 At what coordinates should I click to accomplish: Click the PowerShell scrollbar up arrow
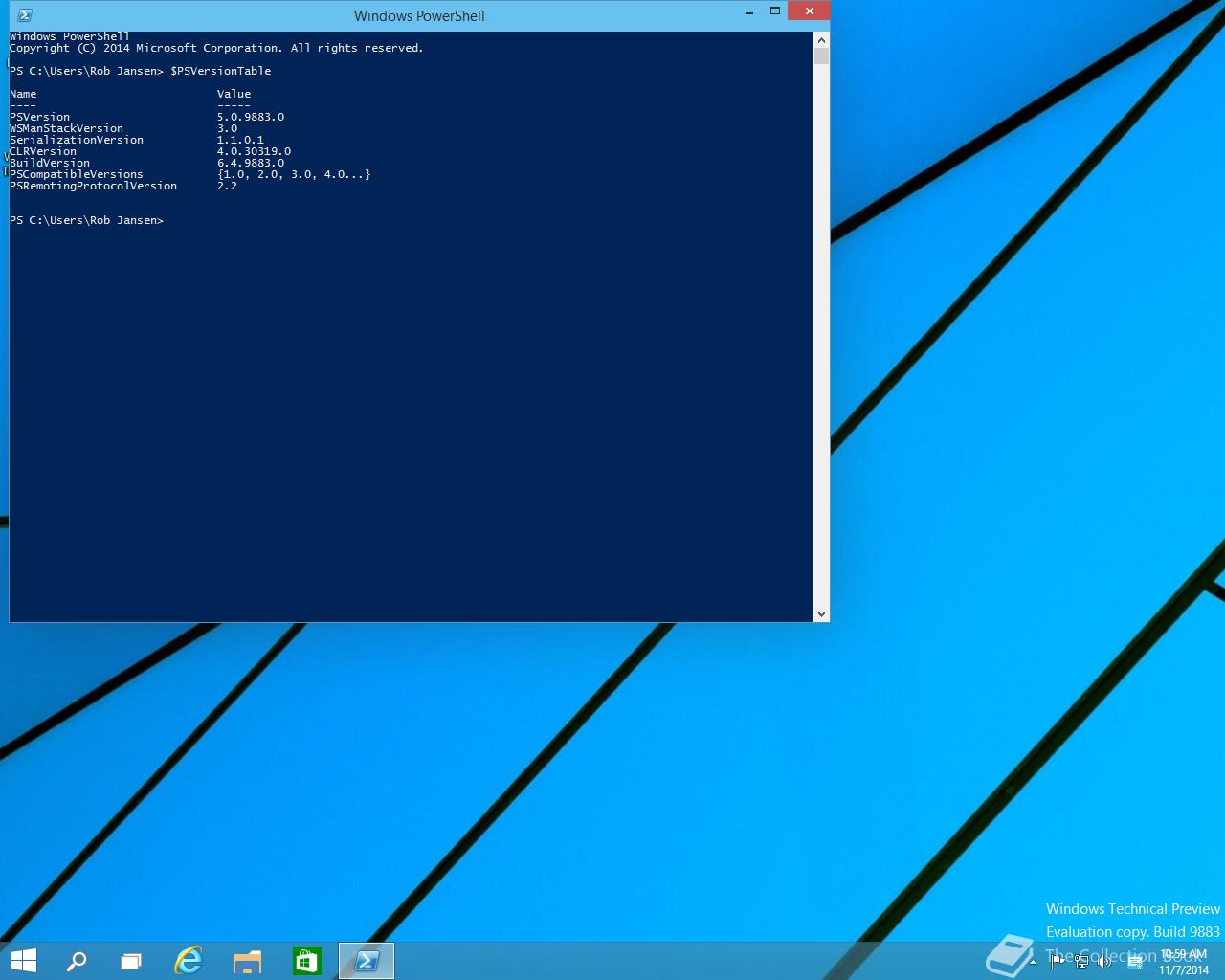pos(821,39)
